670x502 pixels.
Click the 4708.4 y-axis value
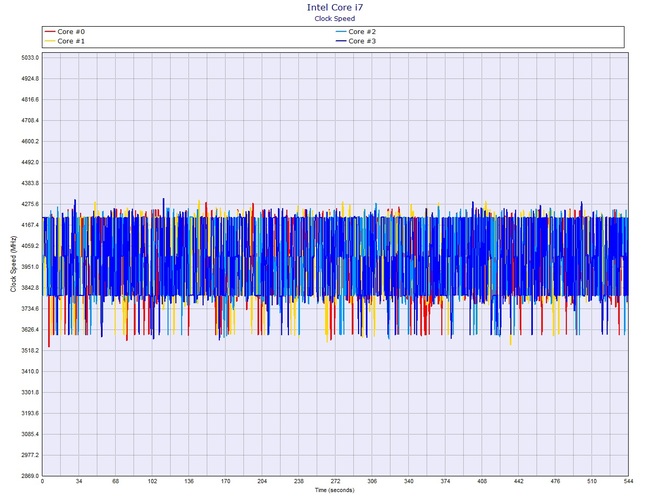(x=30, y=120)
